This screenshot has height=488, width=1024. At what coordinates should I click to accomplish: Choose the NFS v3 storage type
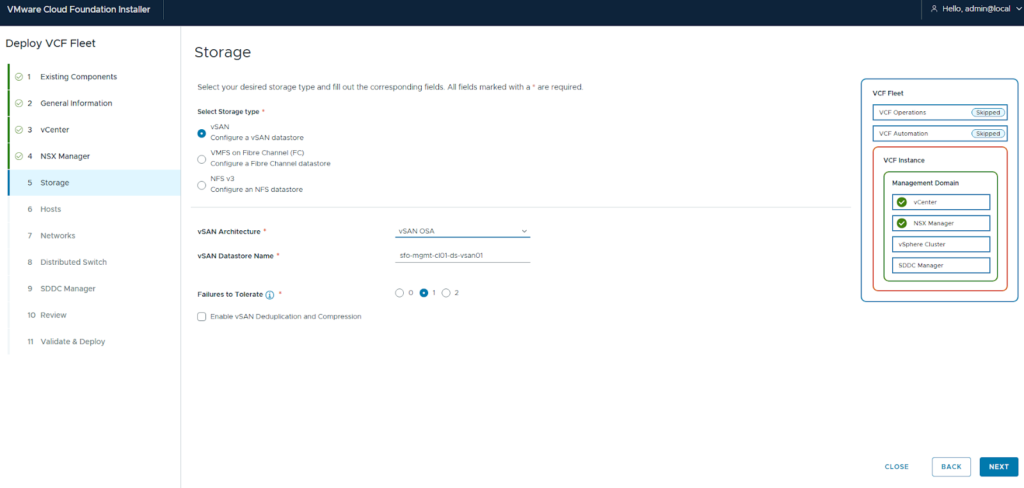point(202,184)
